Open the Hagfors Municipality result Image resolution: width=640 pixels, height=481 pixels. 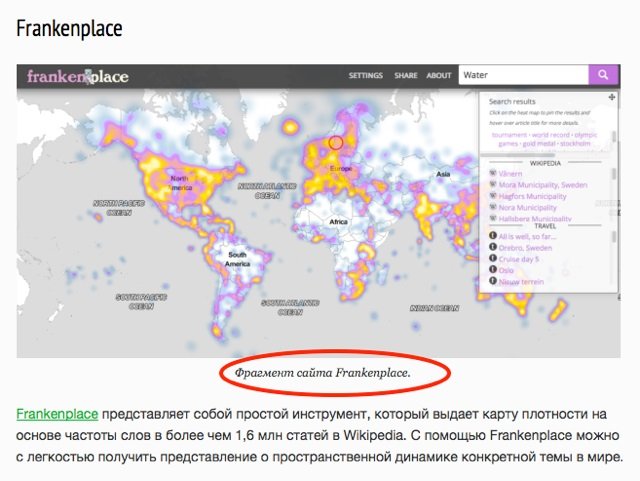(x=532, y=196)
